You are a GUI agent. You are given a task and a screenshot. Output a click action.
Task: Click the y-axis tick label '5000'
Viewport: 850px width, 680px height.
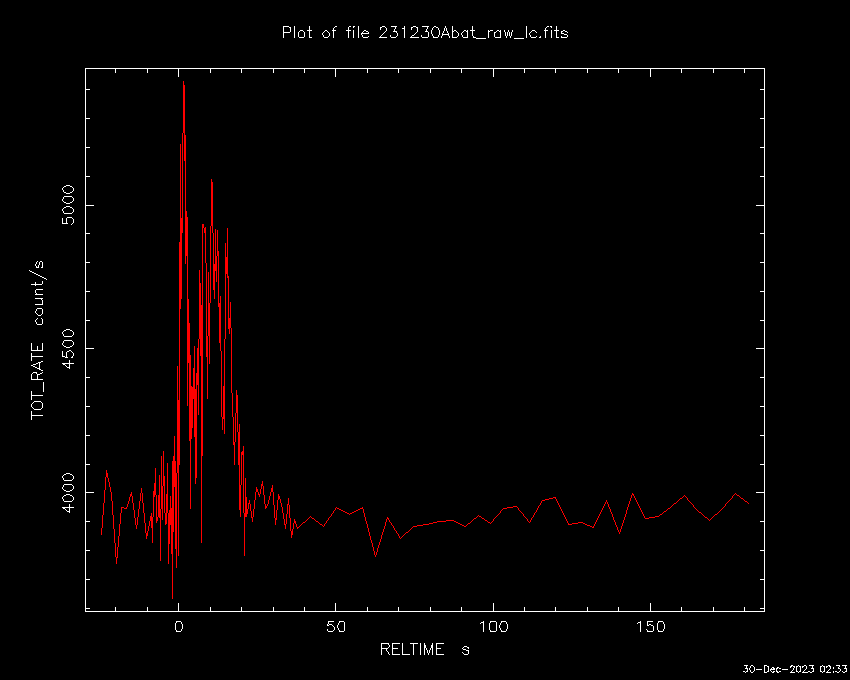(68, 206)
